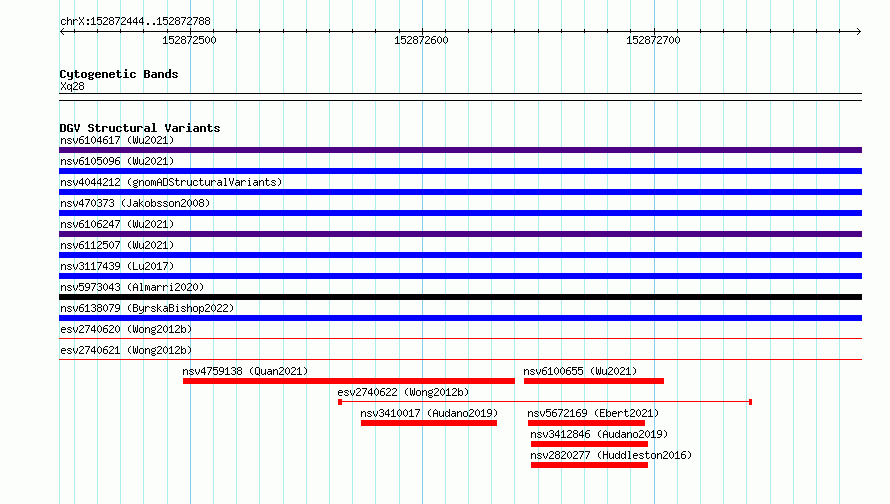Image resolution: width=890 pixels, height=504 pixels.
Task: Select the Xq28 band label
Action: coord(72,86)
